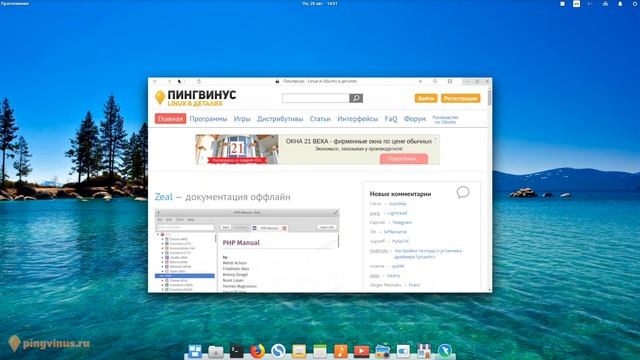This screenshot has height=360, width=640.
Task: Click the Пингвинус logo on the page
Action: coord(196,98)
